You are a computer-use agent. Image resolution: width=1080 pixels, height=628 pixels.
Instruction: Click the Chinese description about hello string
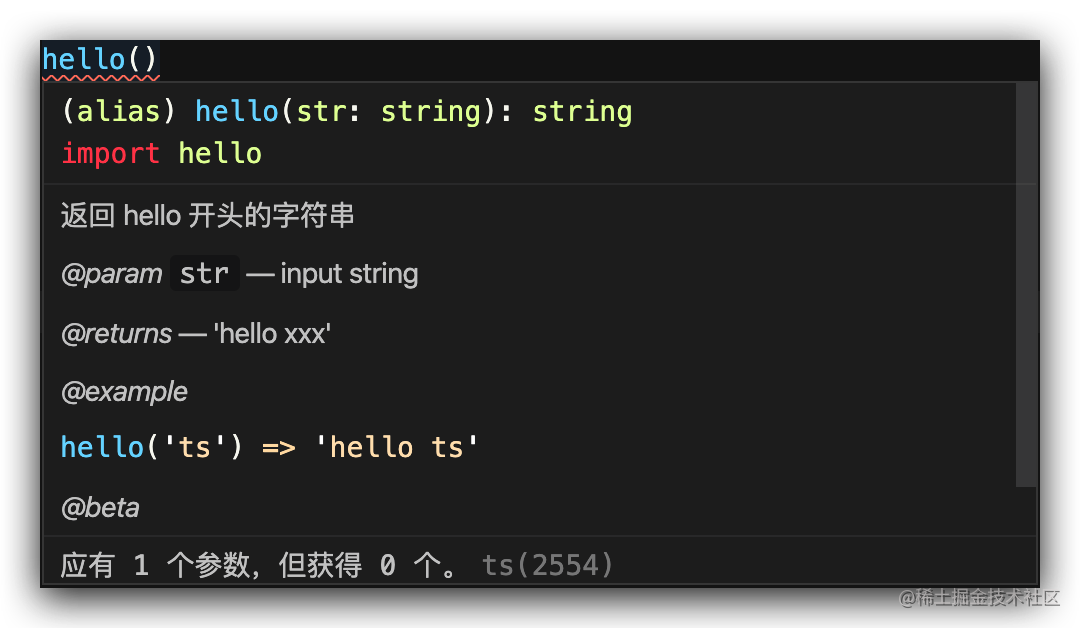pyautogui.click(x=207, y=216)
